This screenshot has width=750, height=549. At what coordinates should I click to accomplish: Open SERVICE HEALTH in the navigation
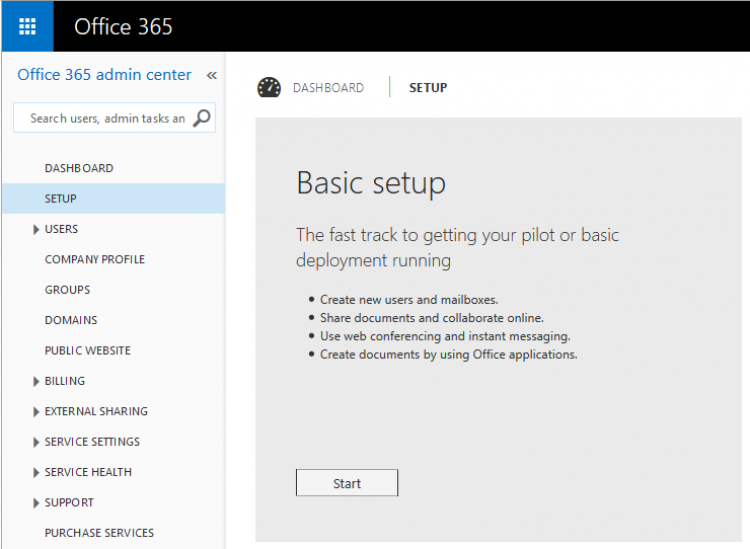[88, 472]
